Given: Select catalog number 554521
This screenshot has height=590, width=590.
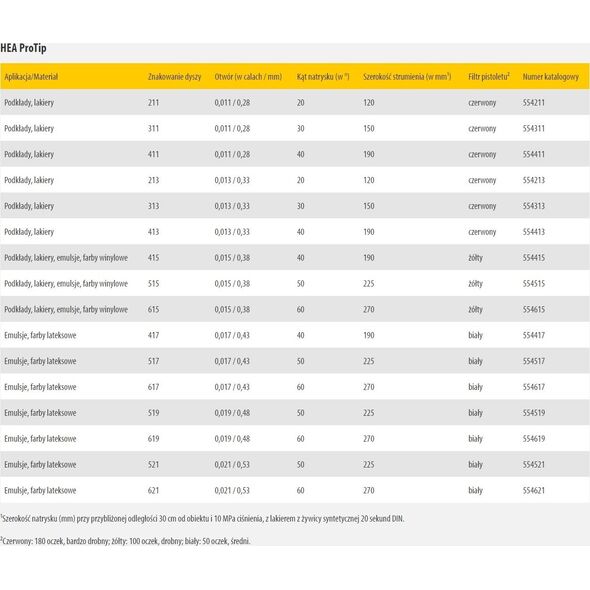Looking at the screenshot, I should pos(534,464).
